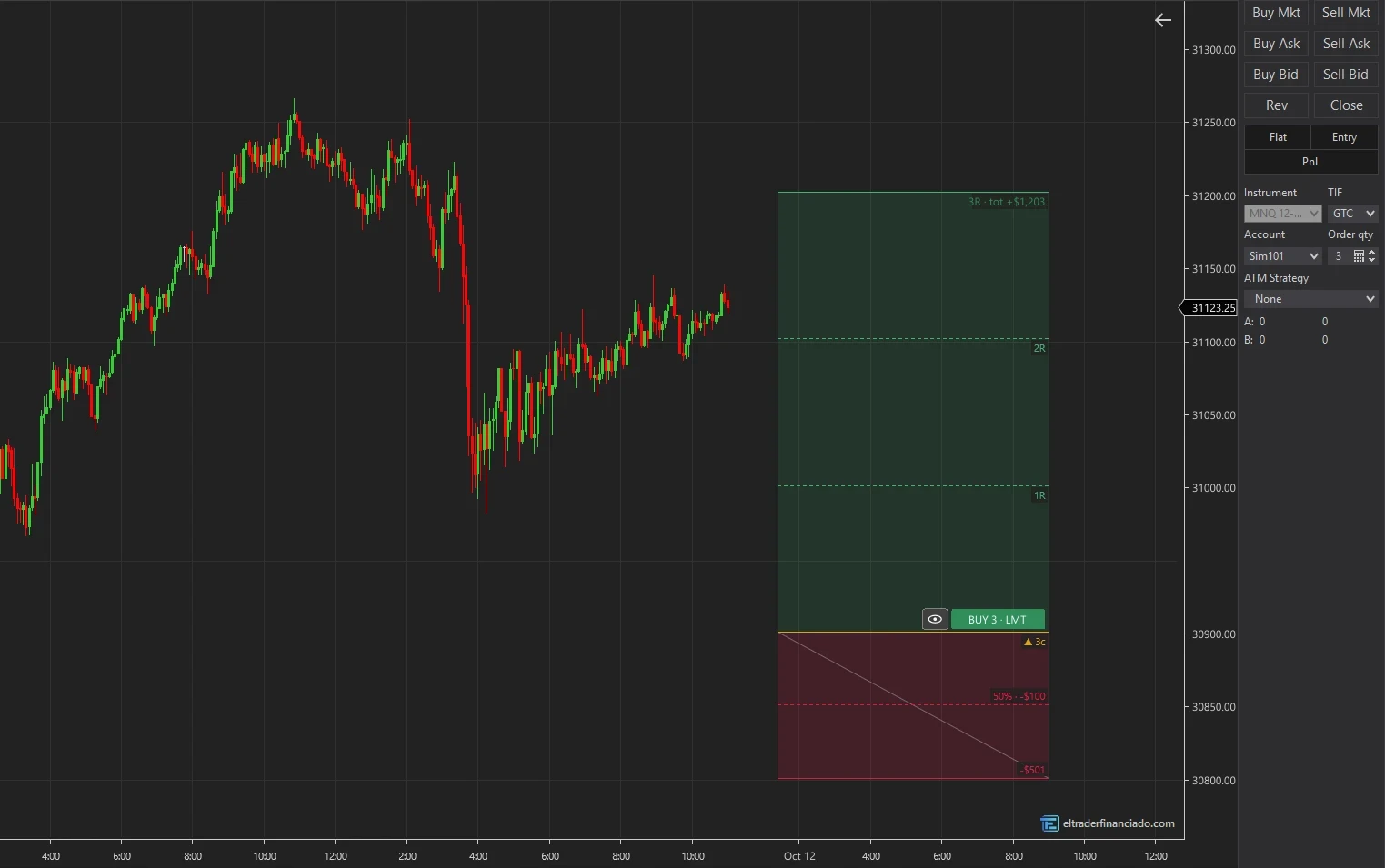
Task: Place a Buy Ask order
Action: [1276, 44]
